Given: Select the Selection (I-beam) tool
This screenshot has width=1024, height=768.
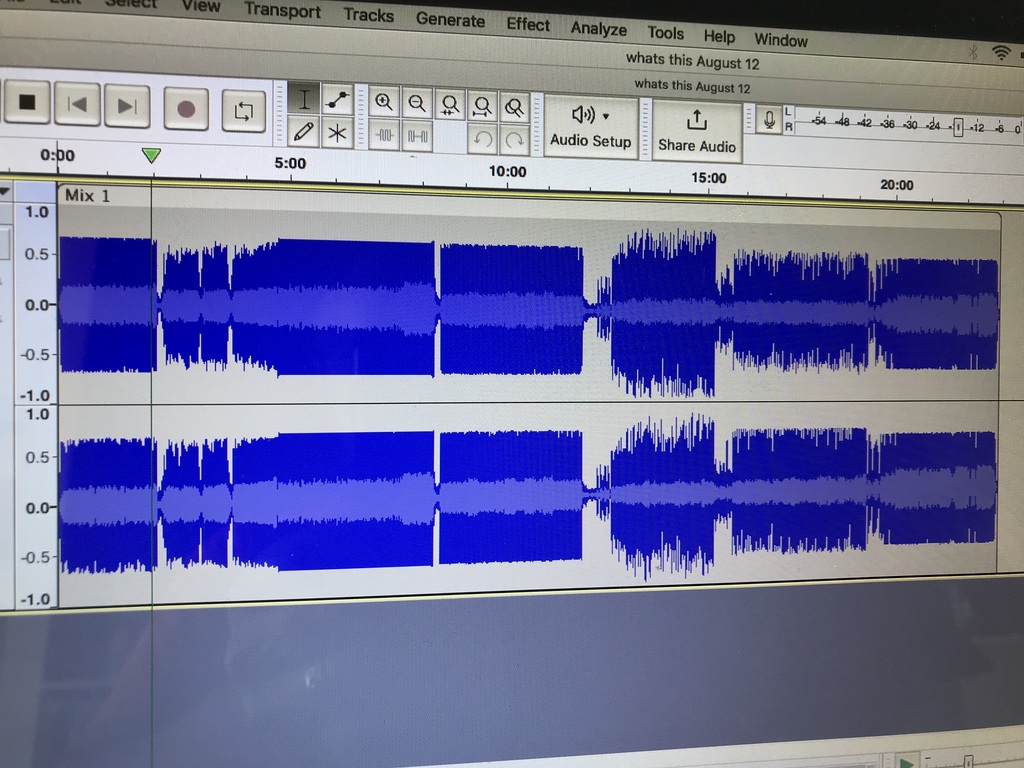Looking at the screenshot, I should pyautogui.click(x=304, y=100).
